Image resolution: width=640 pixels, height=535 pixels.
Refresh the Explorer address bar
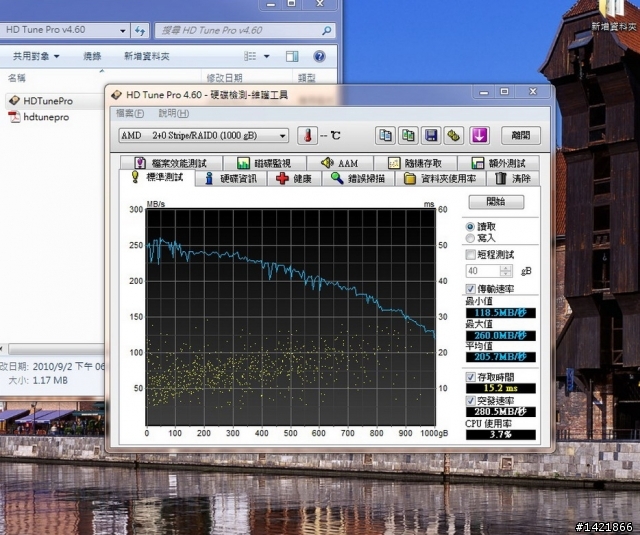(140, 31)
